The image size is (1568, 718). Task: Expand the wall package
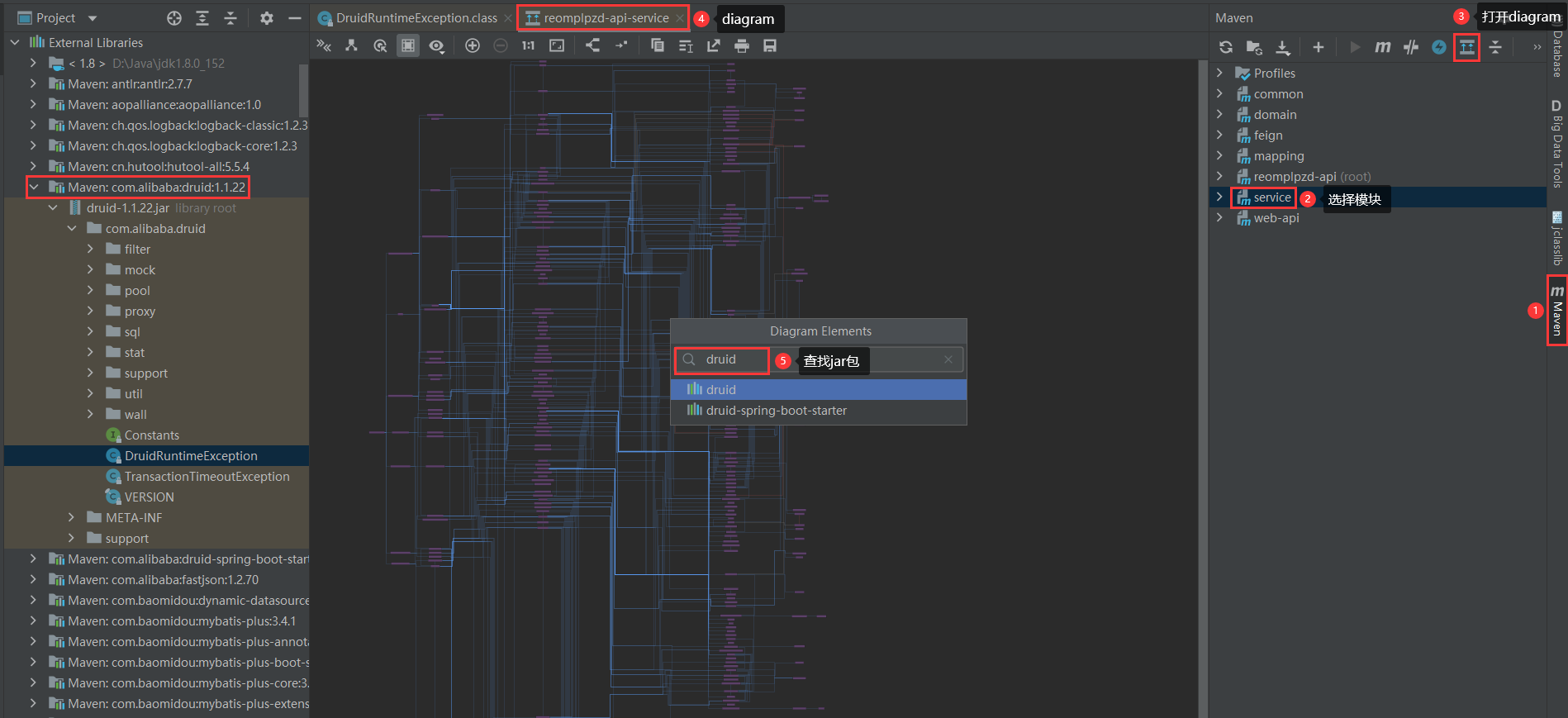(91, 415)
